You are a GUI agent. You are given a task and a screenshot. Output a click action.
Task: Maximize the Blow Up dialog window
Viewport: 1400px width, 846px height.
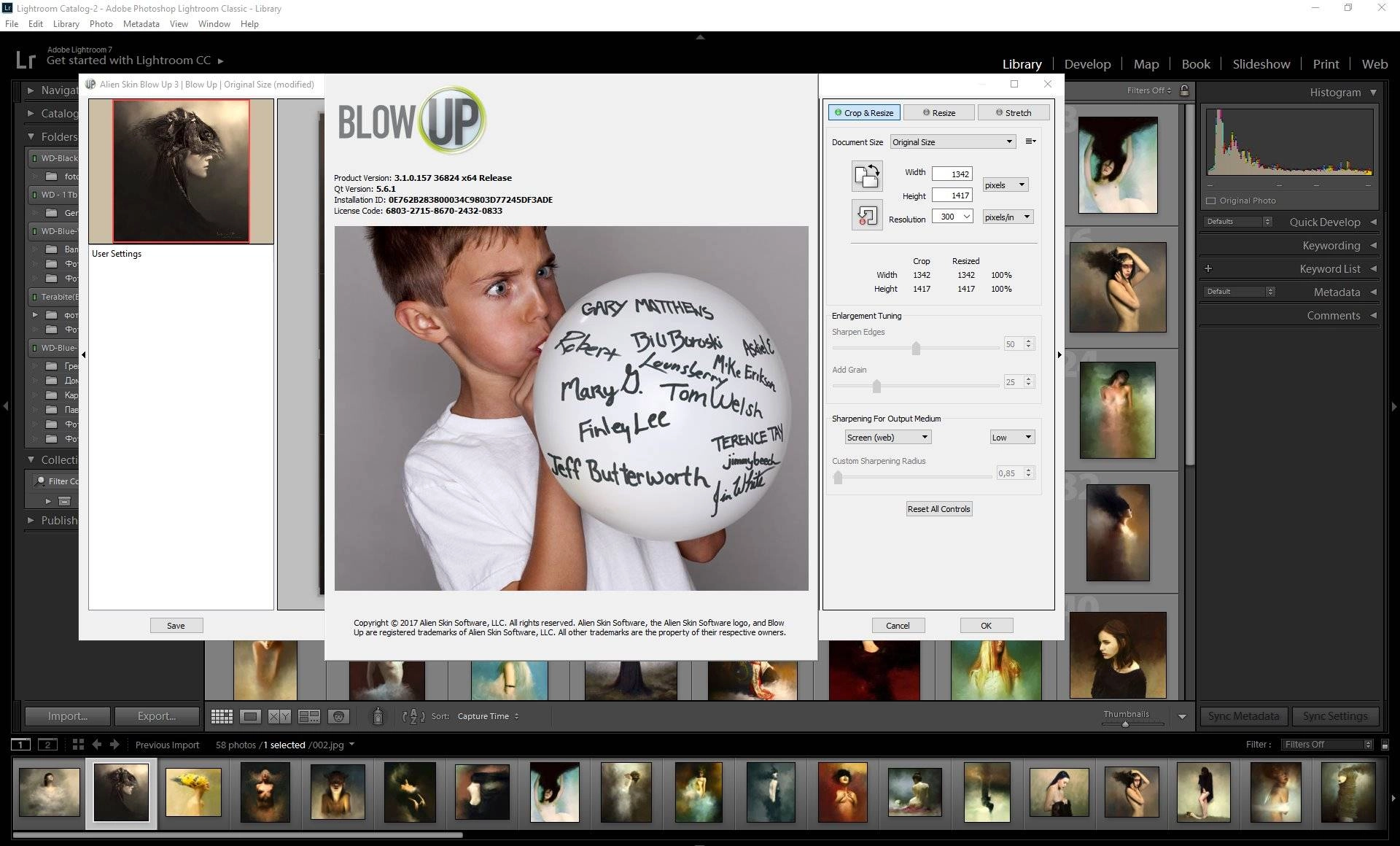point(1014,84)
